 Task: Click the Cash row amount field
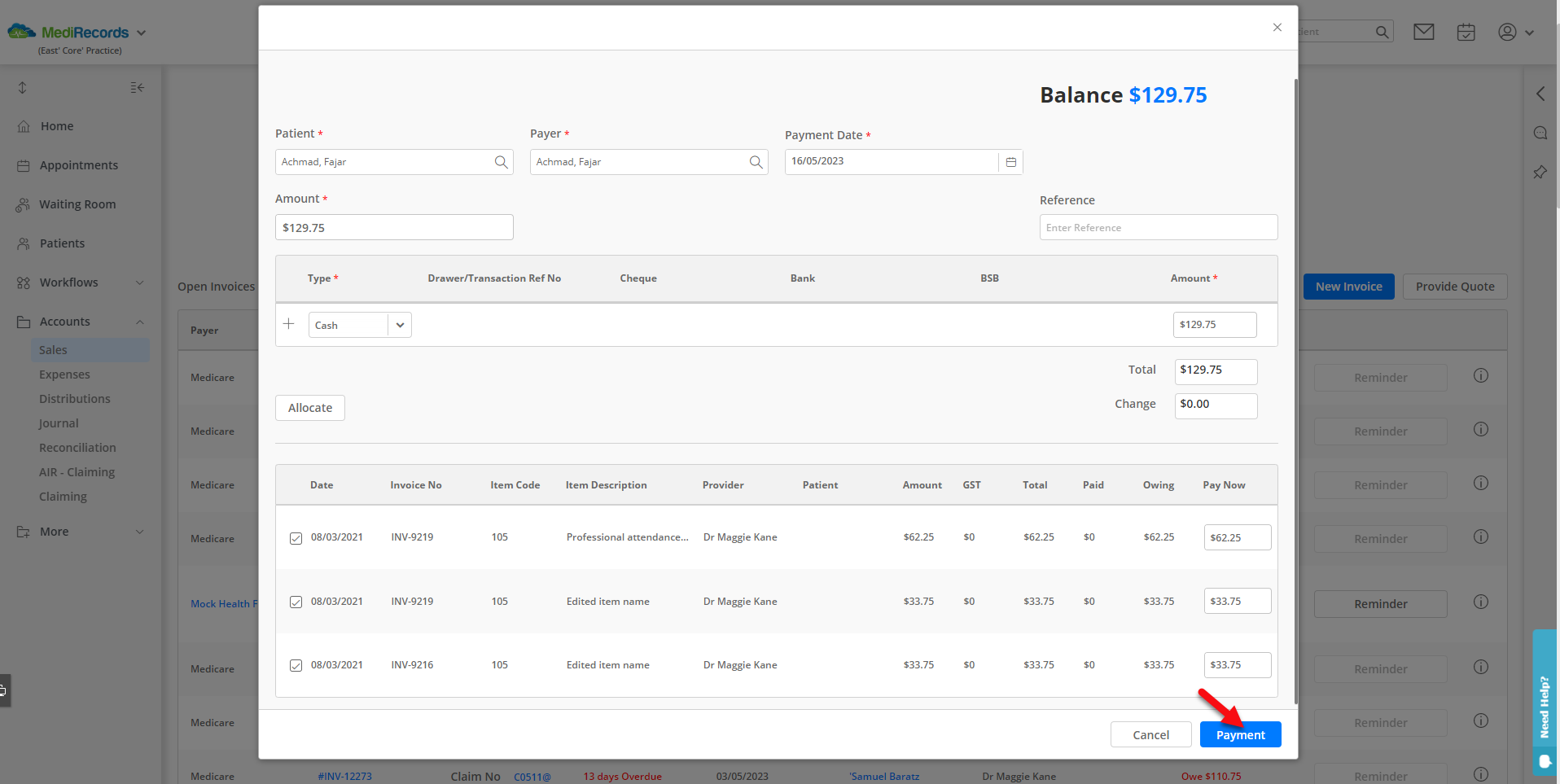[x=1215, y=325]
